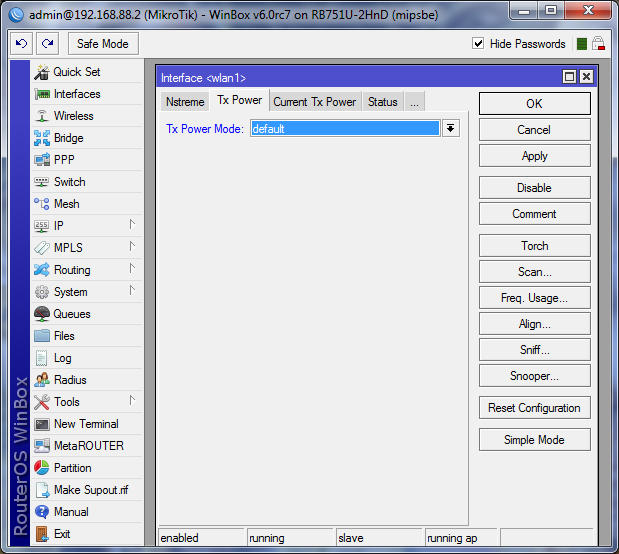The image size is (619, 554).
Task: Click the MPLS tag icon
Action: click(x=41, y=248)
